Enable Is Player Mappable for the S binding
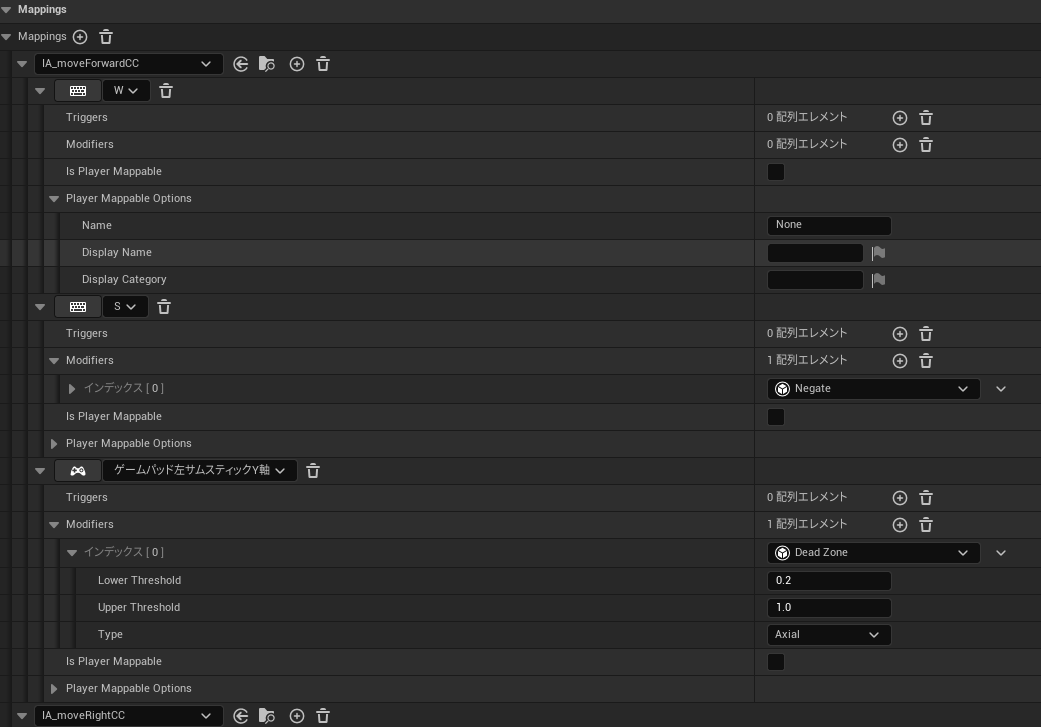1041x727 pixels. click(776, 416)
